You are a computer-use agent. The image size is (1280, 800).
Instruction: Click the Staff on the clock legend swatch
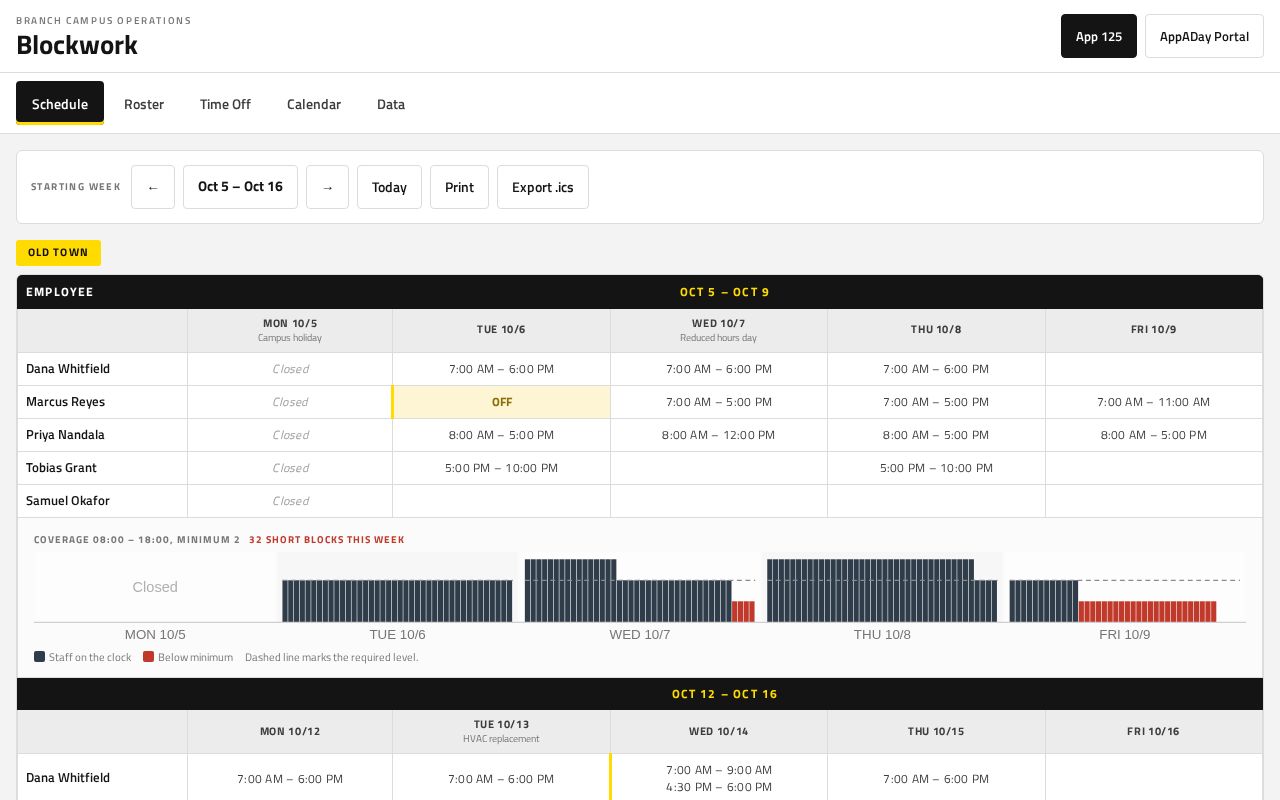[39, 657]
